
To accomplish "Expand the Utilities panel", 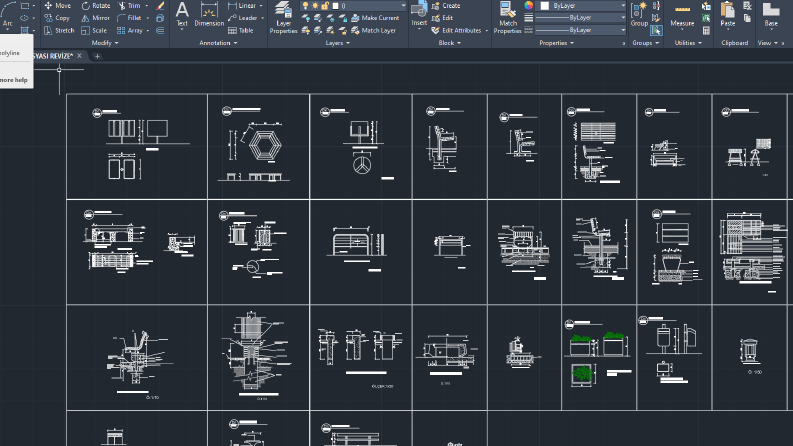I will [x=688, y=43].
